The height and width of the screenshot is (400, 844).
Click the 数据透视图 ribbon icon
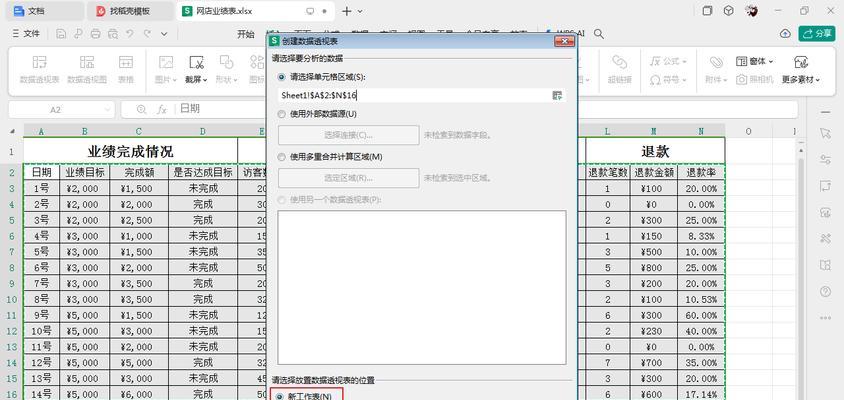tap(87, 62)
